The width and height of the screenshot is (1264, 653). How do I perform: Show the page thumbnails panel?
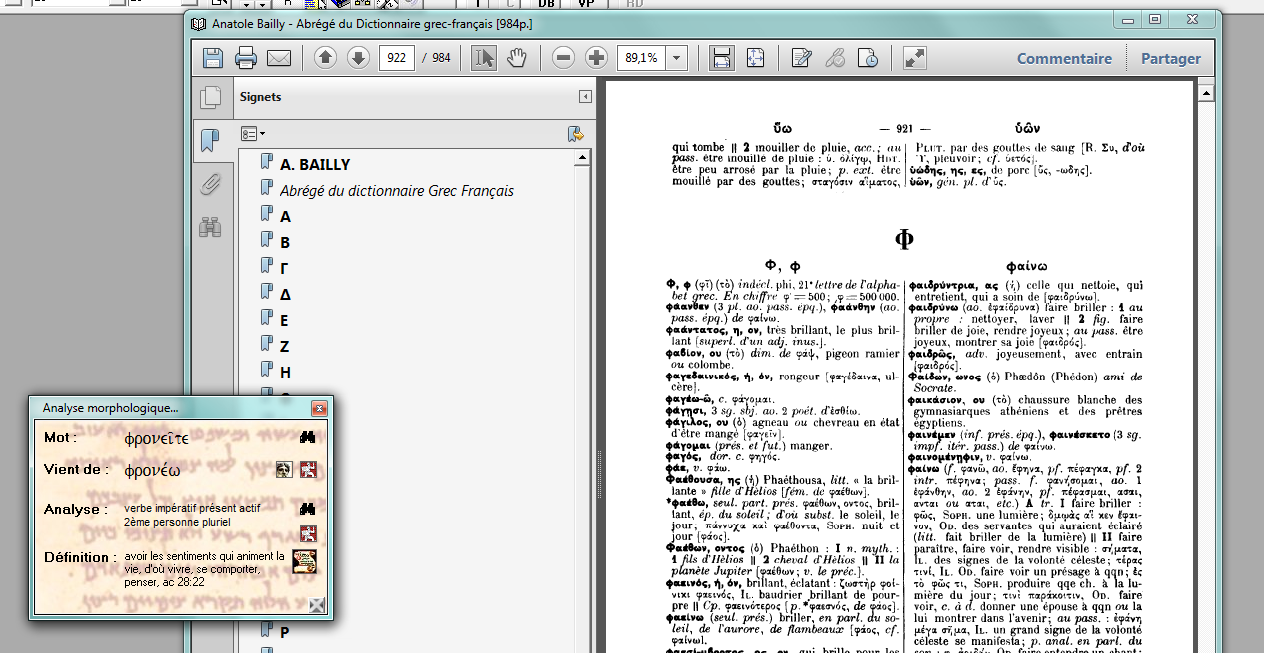(x=210, y=97)
